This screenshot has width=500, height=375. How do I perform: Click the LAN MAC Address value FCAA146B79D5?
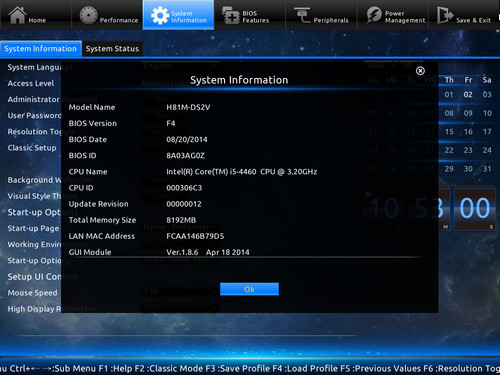tap(195, 236)
